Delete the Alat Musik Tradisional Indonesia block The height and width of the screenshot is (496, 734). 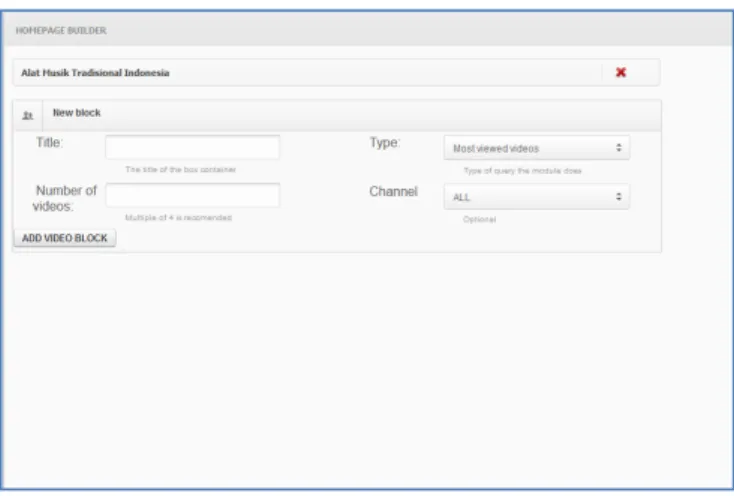pos(621,72)
